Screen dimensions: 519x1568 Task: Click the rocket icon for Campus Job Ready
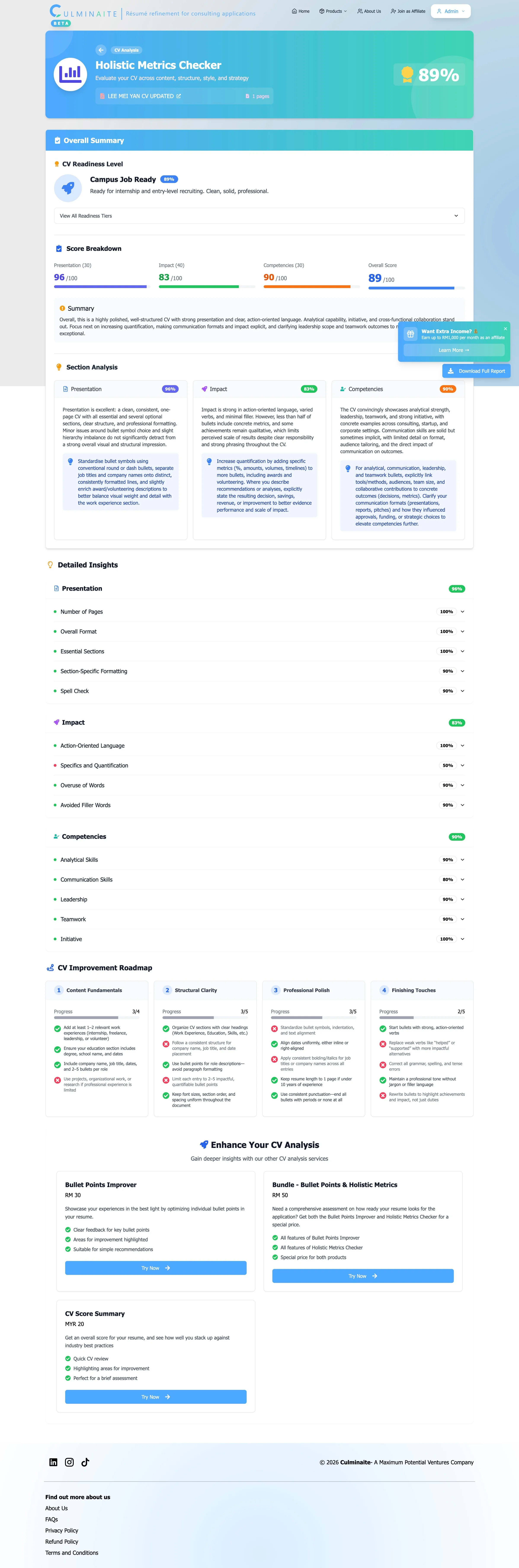[x=68, y=188]
